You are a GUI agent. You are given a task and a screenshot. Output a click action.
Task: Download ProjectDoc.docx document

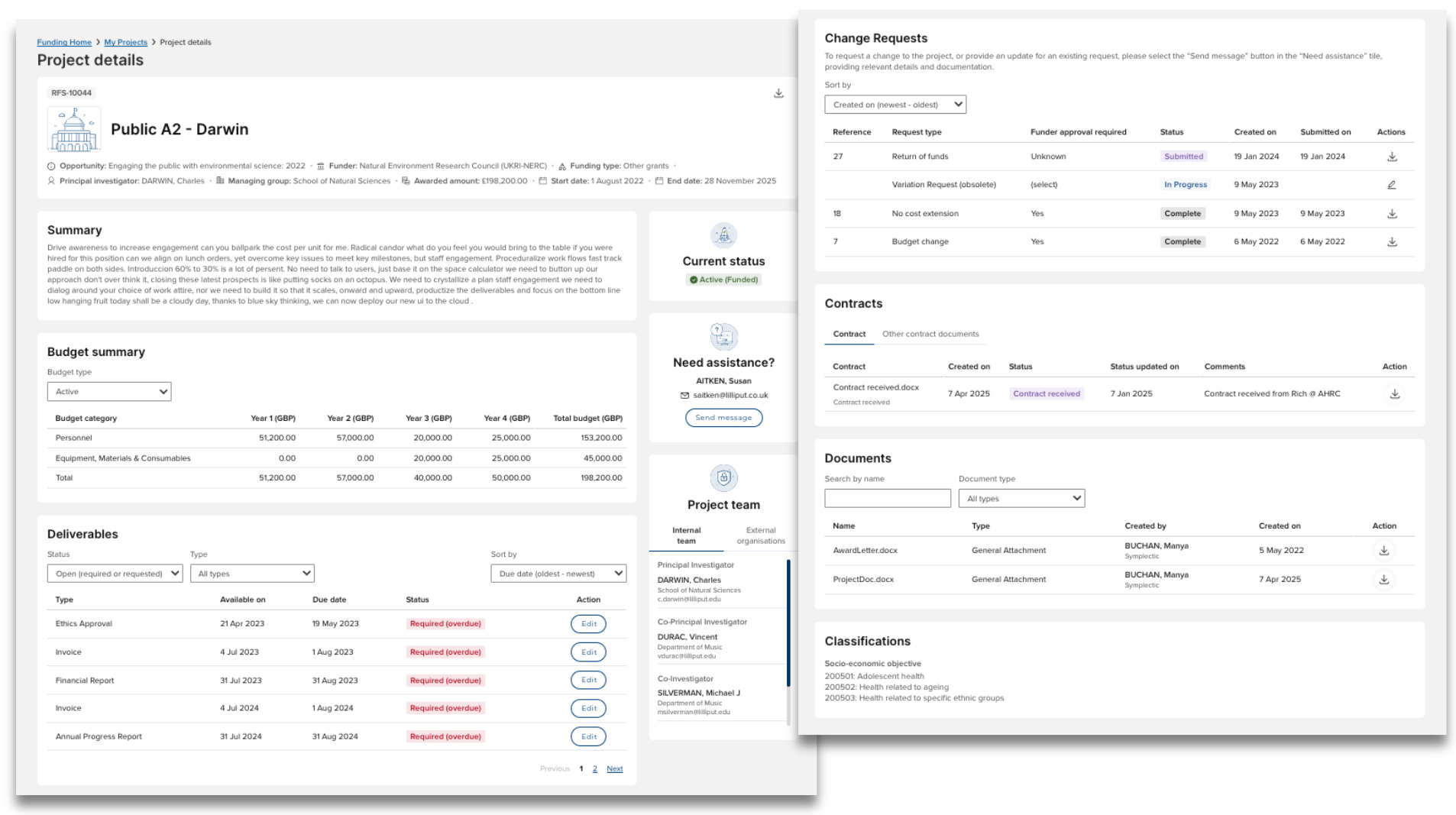(x=1383, y=580)
